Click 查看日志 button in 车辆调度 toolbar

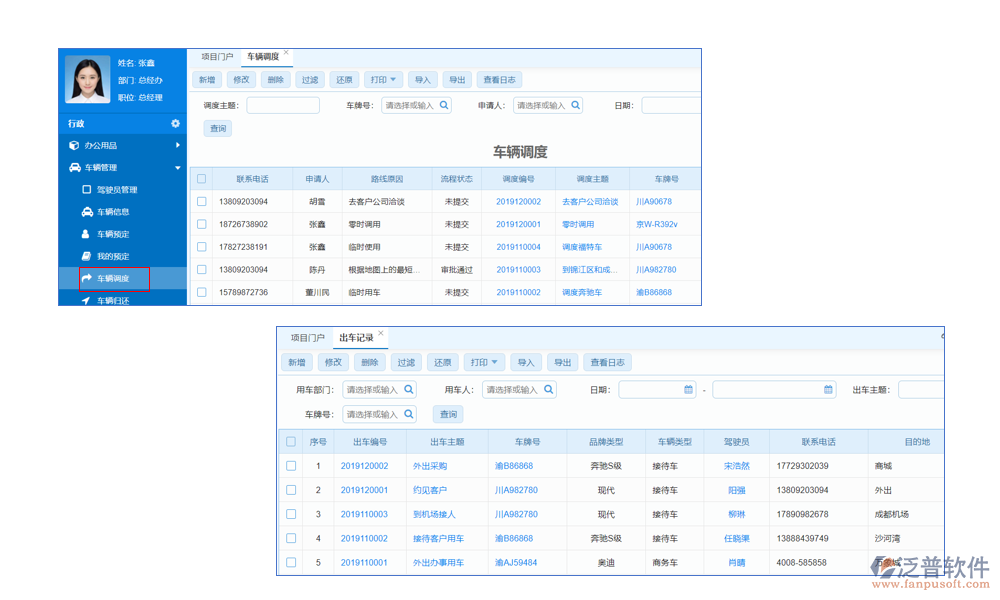tap(499, 80)
